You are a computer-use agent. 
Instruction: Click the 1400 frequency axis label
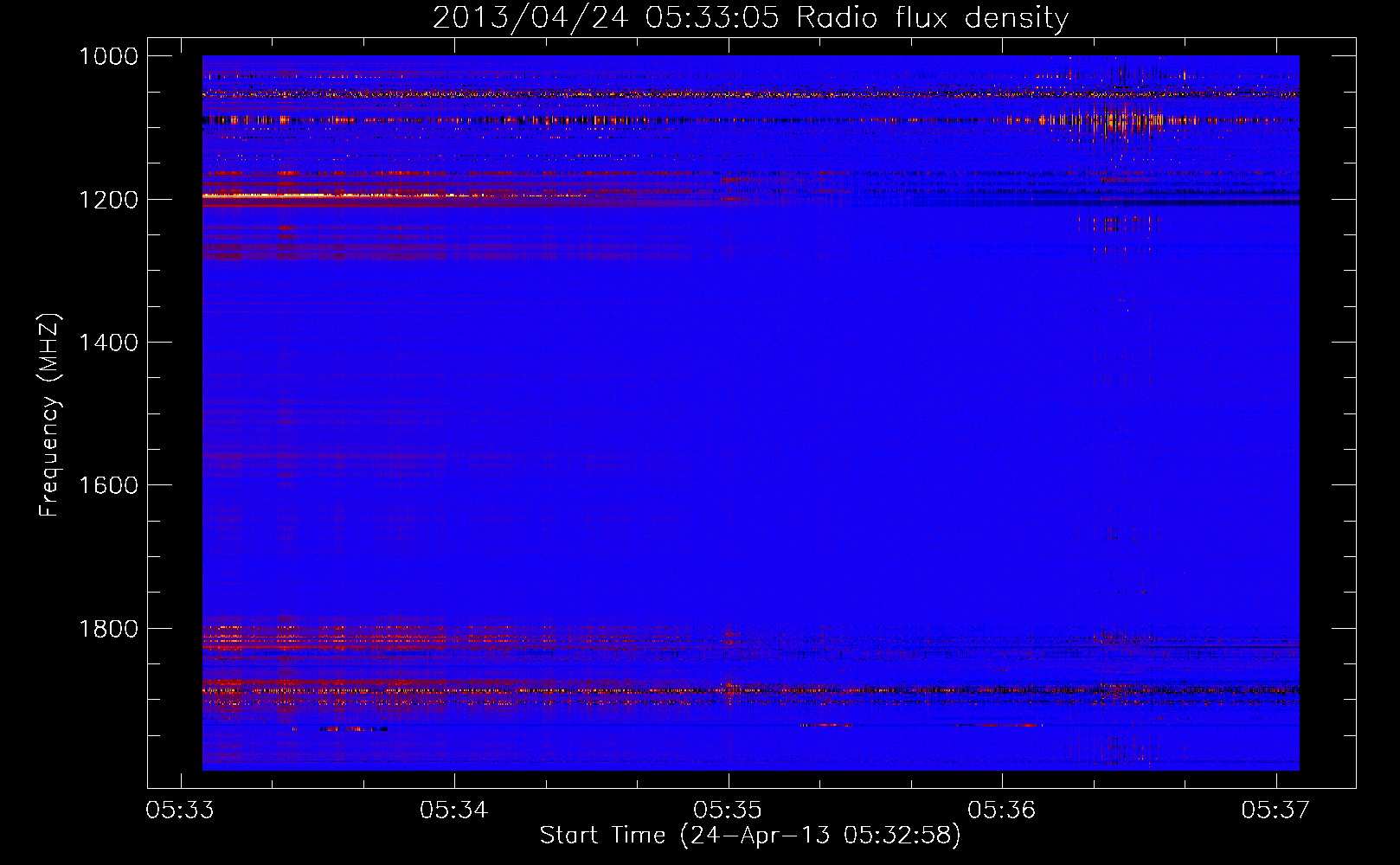click(x=108, y=343)
